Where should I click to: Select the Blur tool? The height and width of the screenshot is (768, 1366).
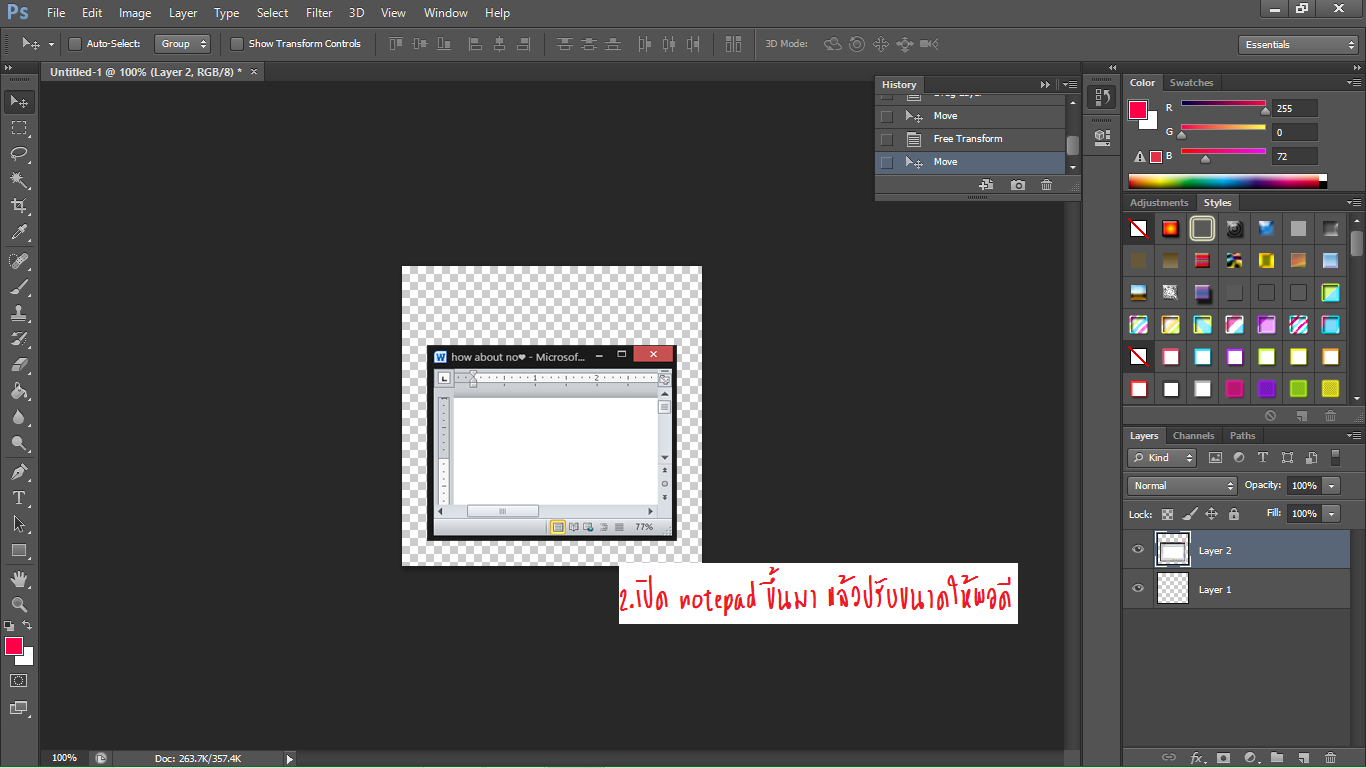coord(19,417)
